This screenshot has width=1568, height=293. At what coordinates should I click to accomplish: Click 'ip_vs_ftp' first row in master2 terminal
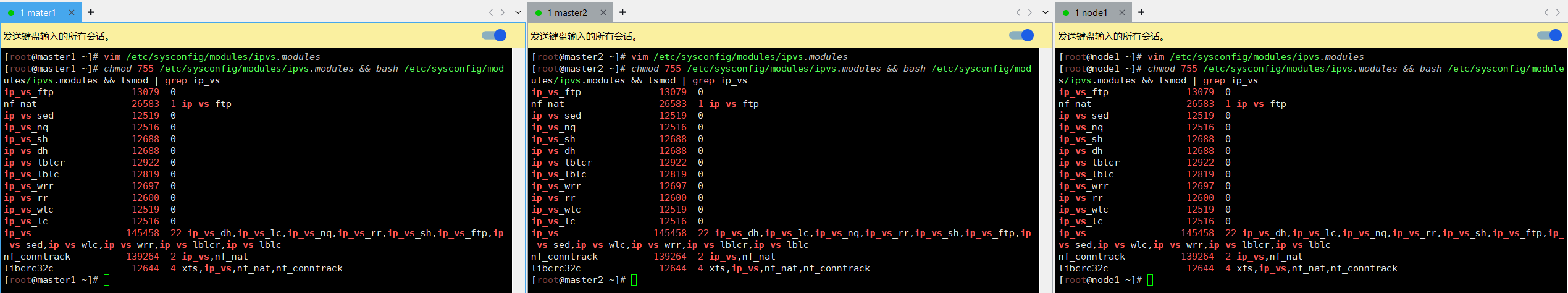(617, 92)
